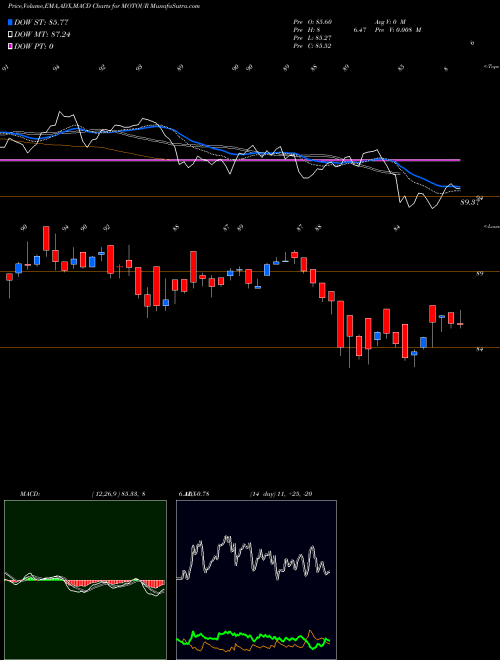
Task: Click the last candlestick on price chart
Action: click(x=460, y=324)
